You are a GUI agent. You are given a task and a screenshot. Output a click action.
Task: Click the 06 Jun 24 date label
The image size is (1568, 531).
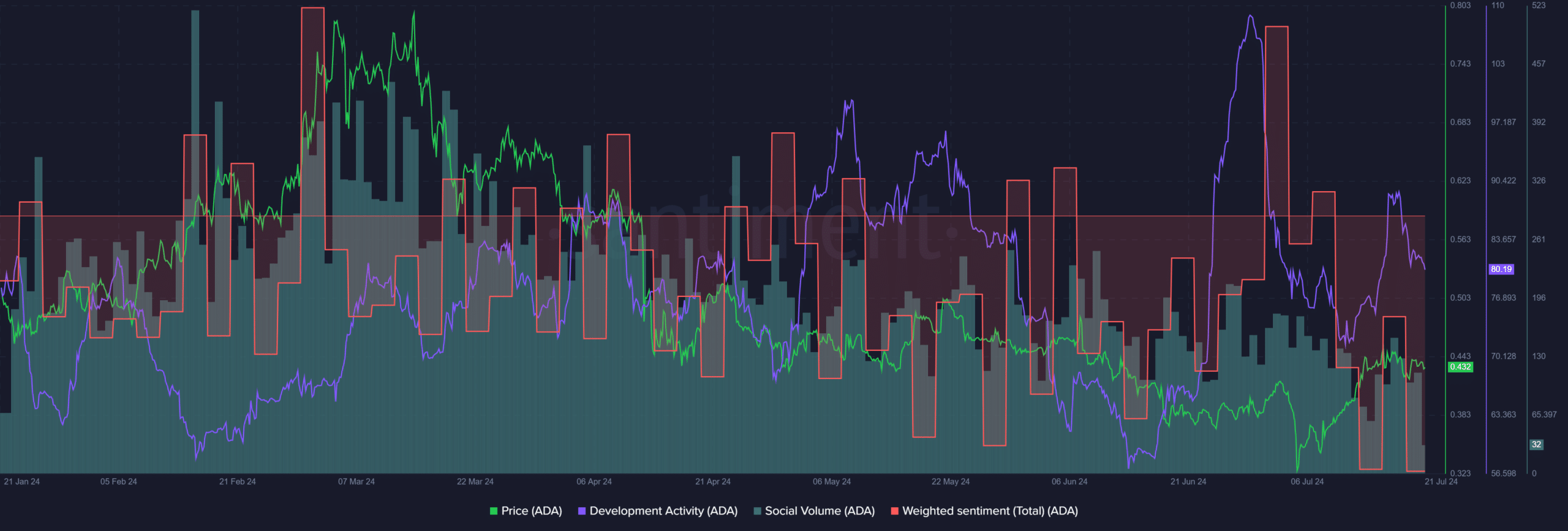(x=1069, y=481)
